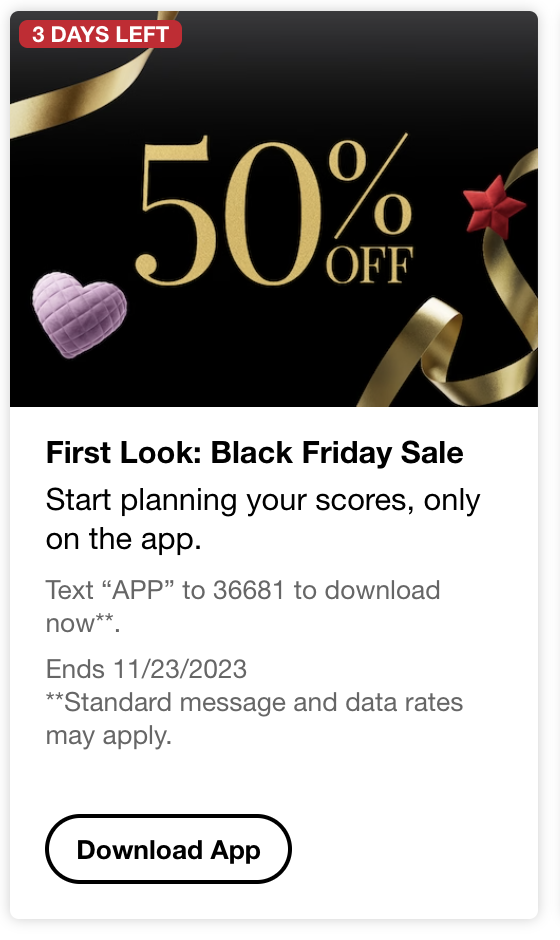The height and width of the screenshot is (940, 560).
Task: Click the quoted APP keyword in text instructions
Action: (x=139, y=590)
